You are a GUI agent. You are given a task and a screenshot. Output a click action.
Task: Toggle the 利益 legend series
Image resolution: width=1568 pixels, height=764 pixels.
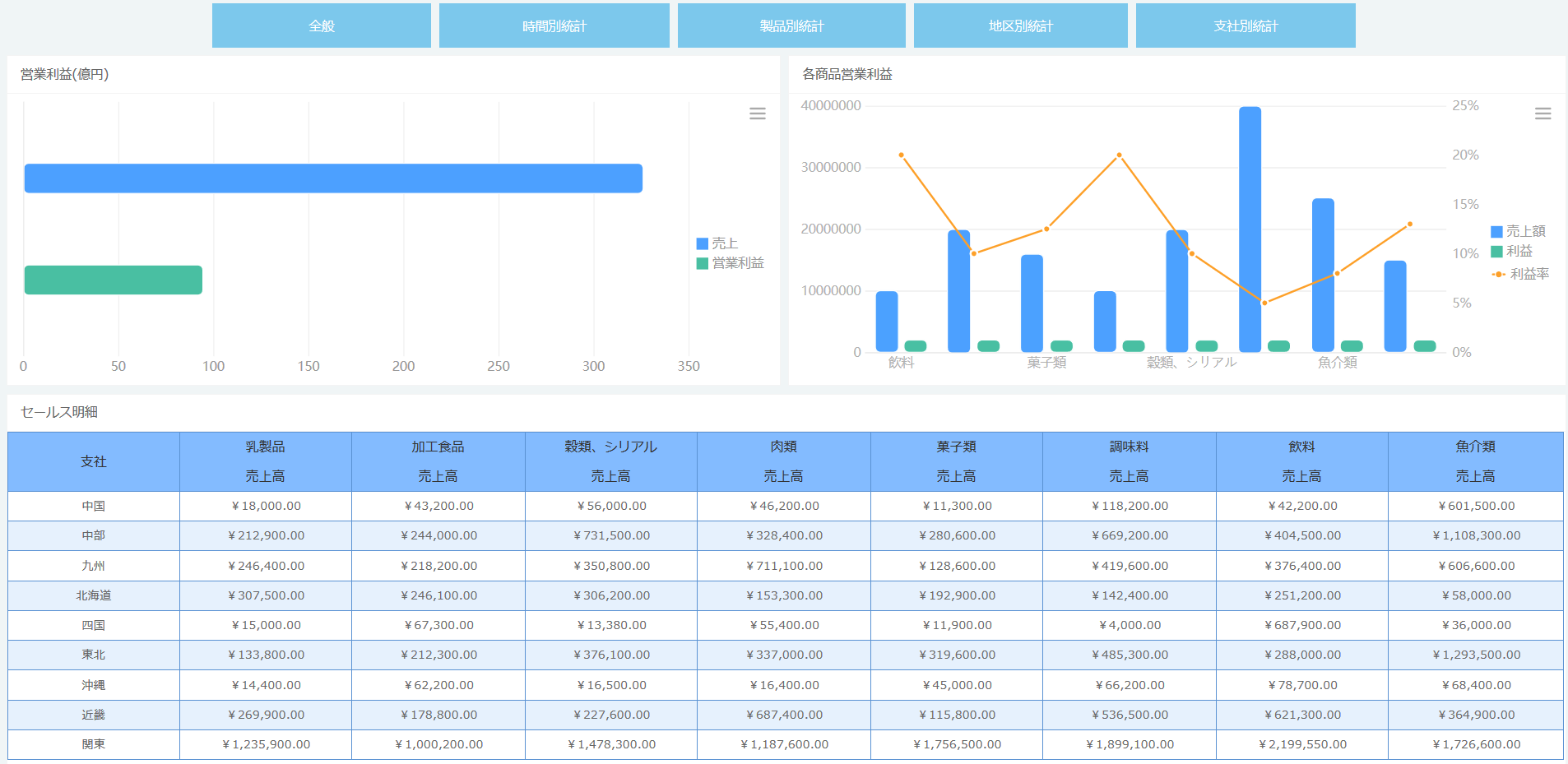[x=1511, y=251]
